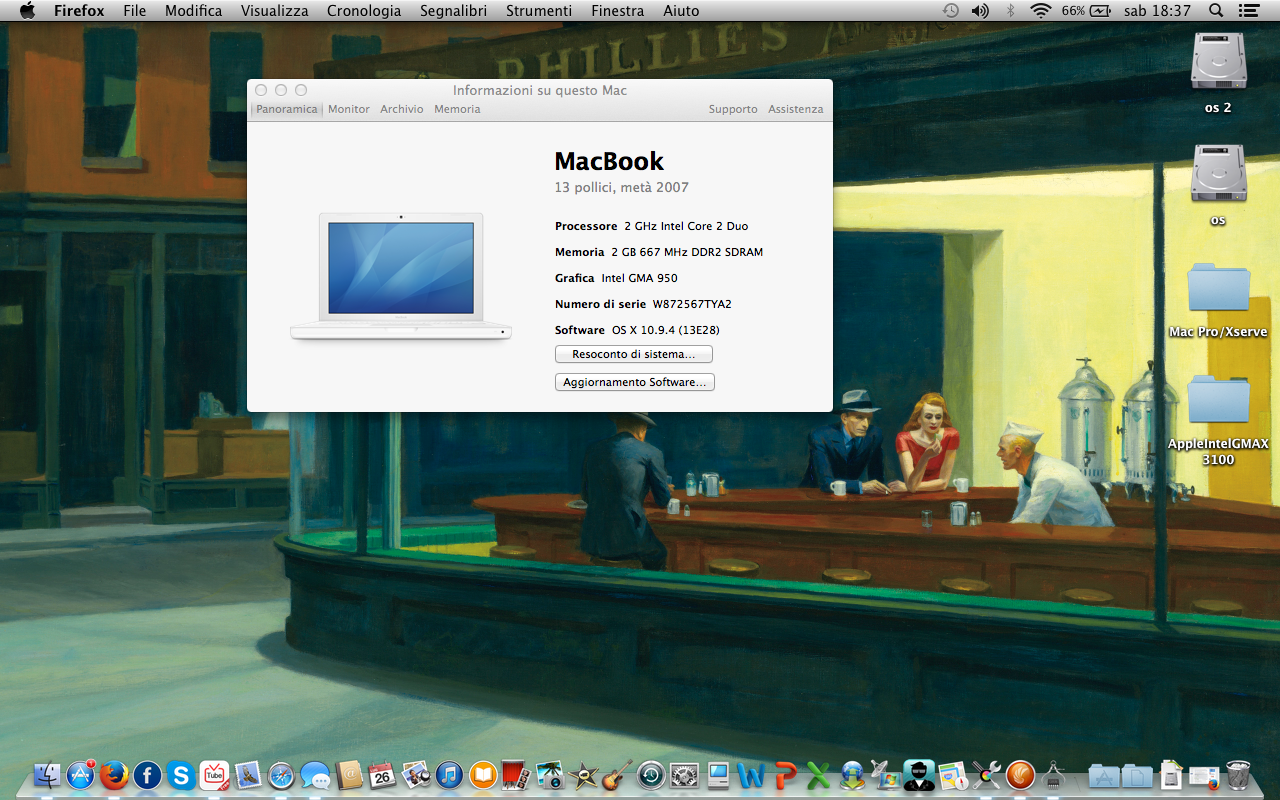Viewport: 1280px width, 800px height.
Task: Switch to the Archivio tab
Action: pos(402,109)
